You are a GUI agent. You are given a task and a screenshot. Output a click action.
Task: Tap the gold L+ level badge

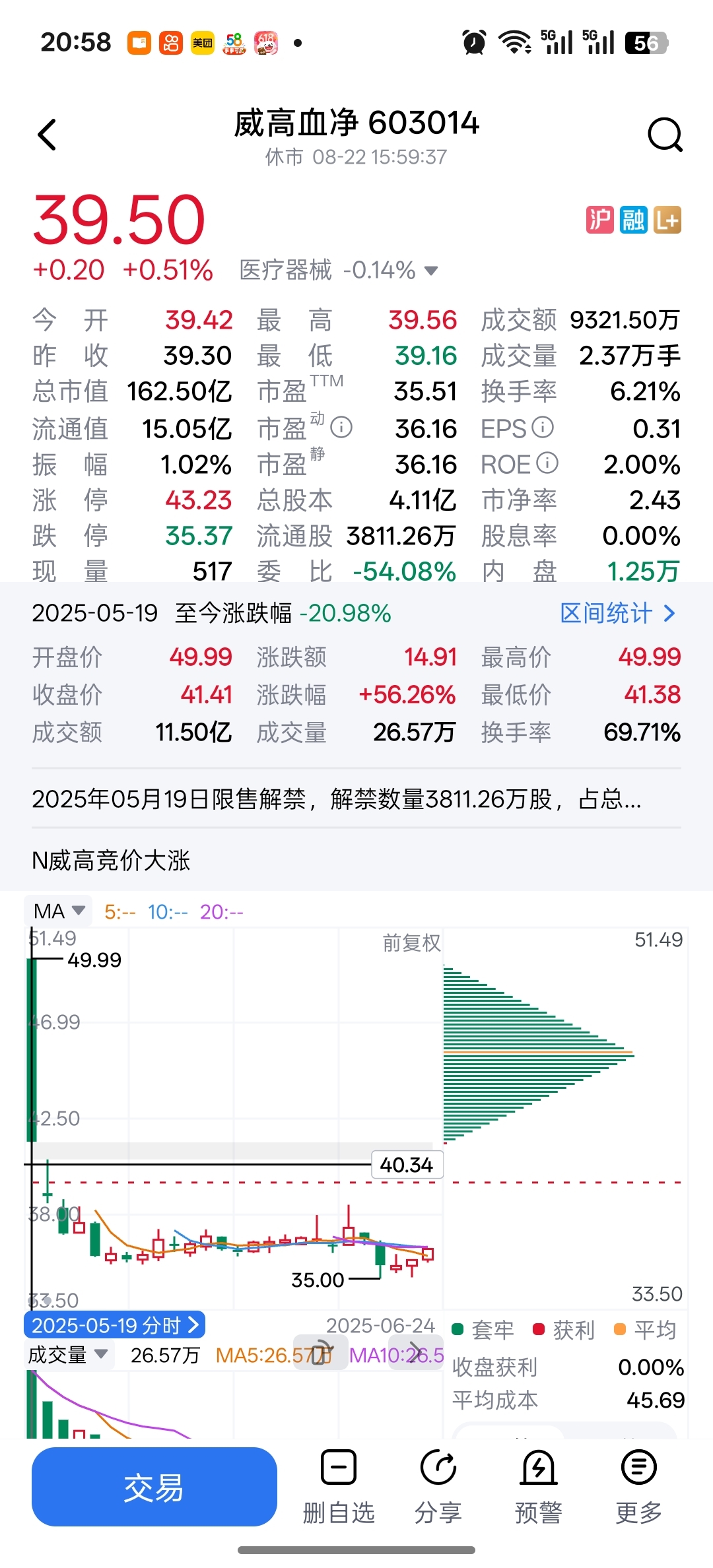667,220
